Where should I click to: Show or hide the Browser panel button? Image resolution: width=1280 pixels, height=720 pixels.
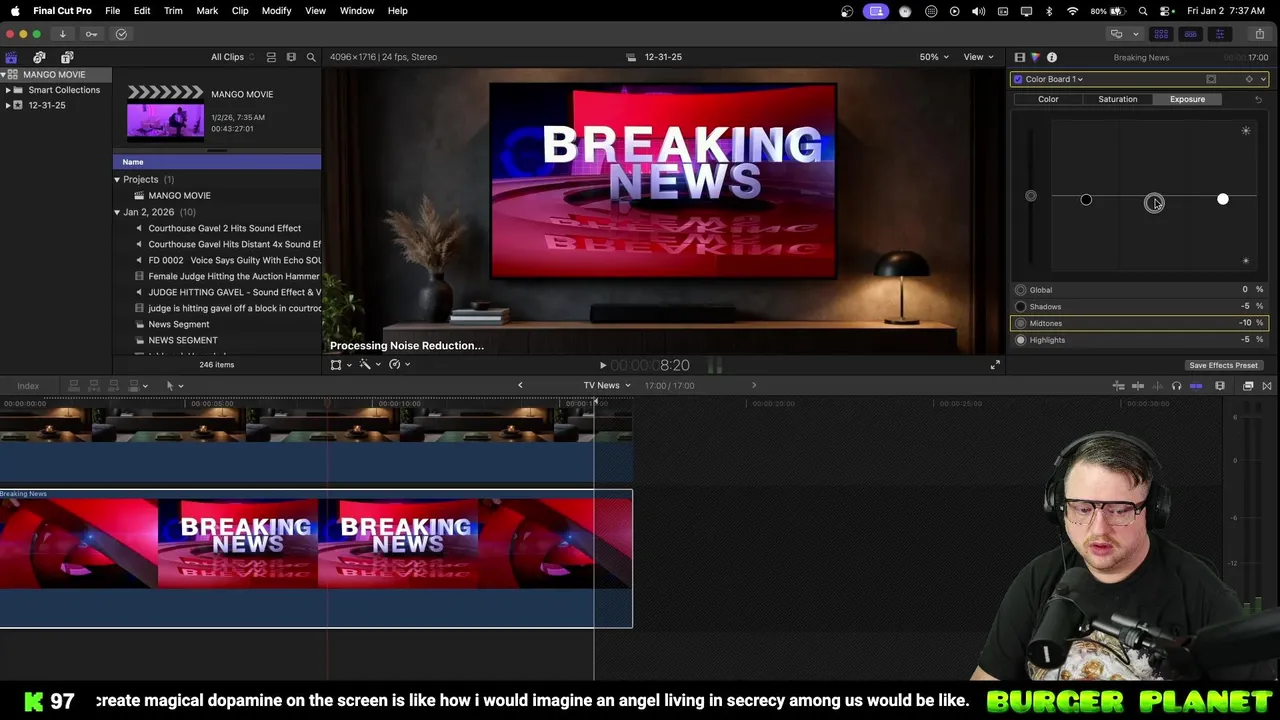pyautogui.click(x=1161, y=34)
